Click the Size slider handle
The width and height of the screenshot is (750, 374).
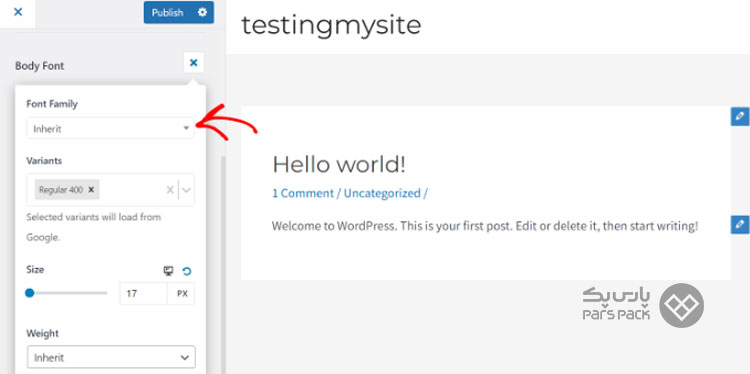point(30,293)
